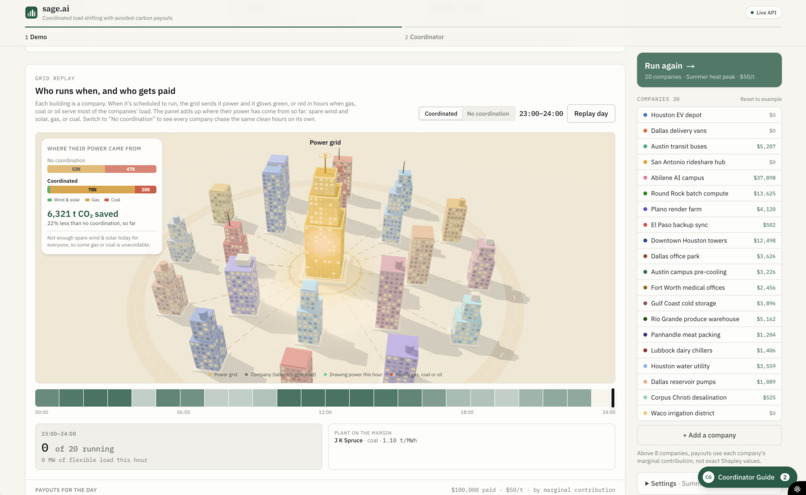Click the Replay day button
The image size is (806, 495).
click(591, 114)
